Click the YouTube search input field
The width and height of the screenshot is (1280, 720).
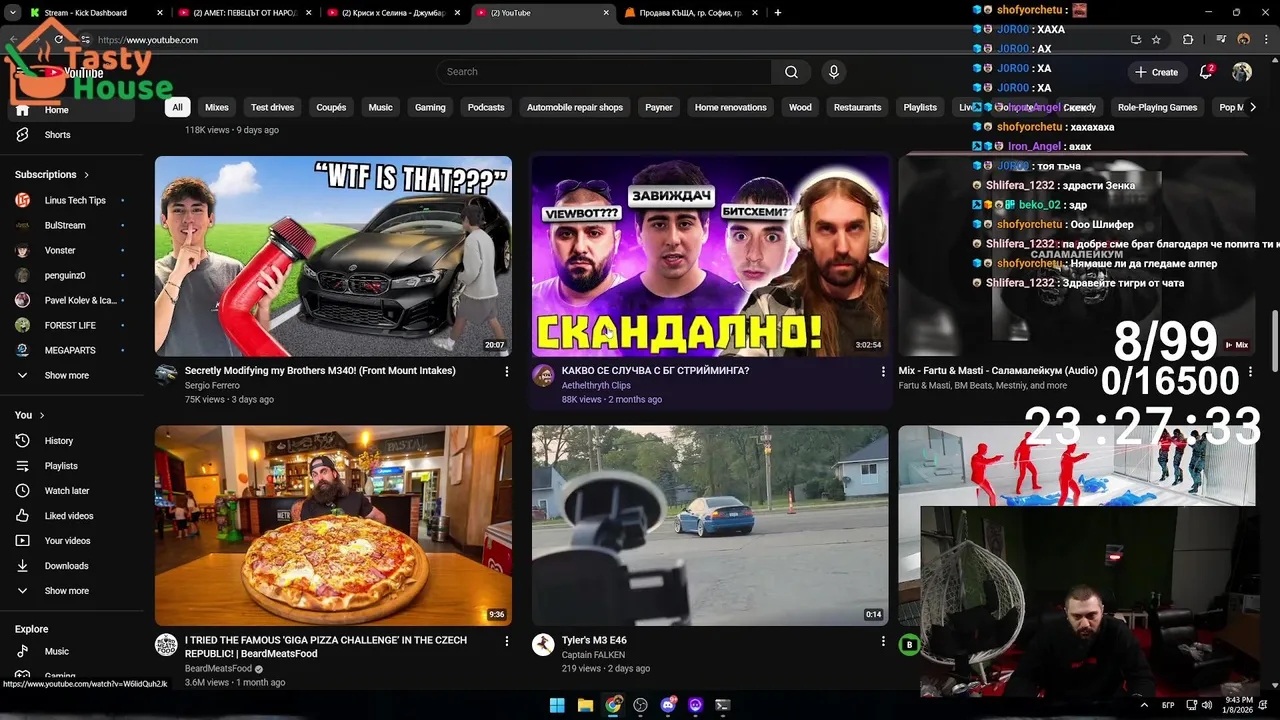pyautogui.click(x=604, y=72)
